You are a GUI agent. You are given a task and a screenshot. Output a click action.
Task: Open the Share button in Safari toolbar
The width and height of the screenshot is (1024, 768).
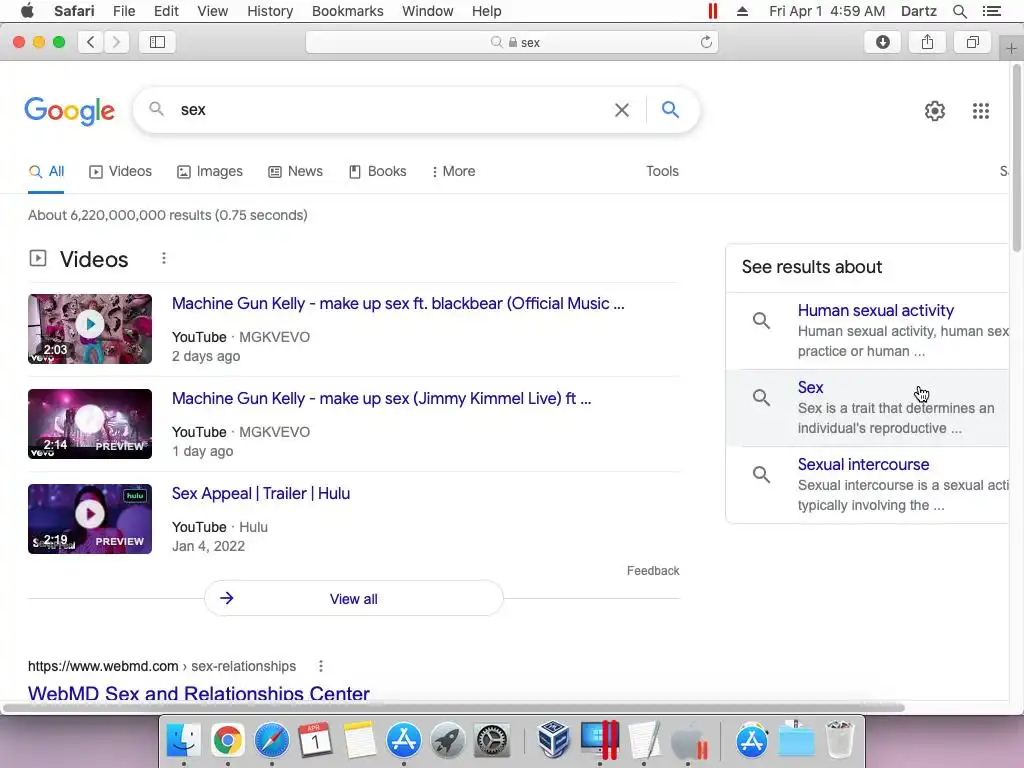(x=927, y=42)
